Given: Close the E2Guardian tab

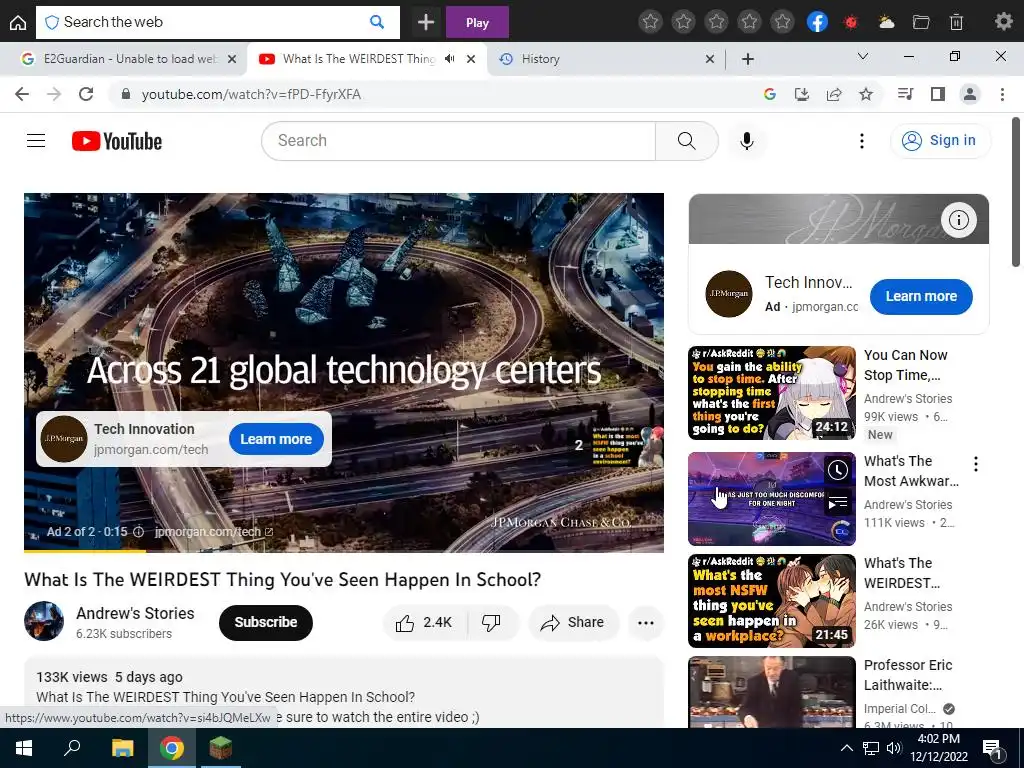Looking at the screenshot, I should (x=232, y=59).
